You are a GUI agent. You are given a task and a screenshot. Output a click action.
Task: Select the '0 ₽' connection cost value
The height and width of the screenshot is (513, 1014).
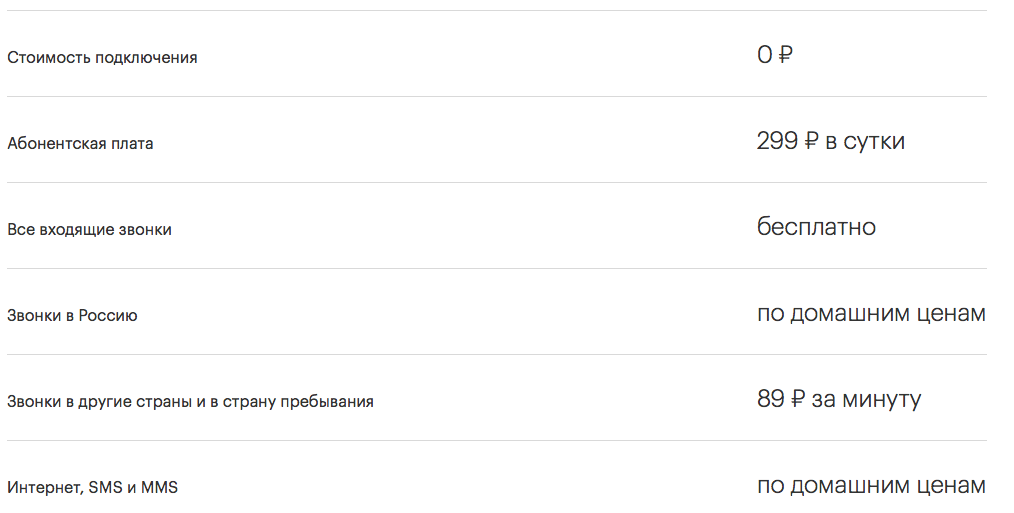click(775, 55)
